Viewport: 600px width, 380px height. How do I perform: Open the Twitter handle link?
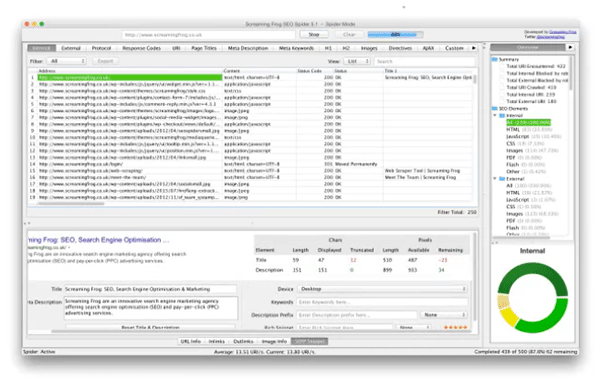[551, 37]
